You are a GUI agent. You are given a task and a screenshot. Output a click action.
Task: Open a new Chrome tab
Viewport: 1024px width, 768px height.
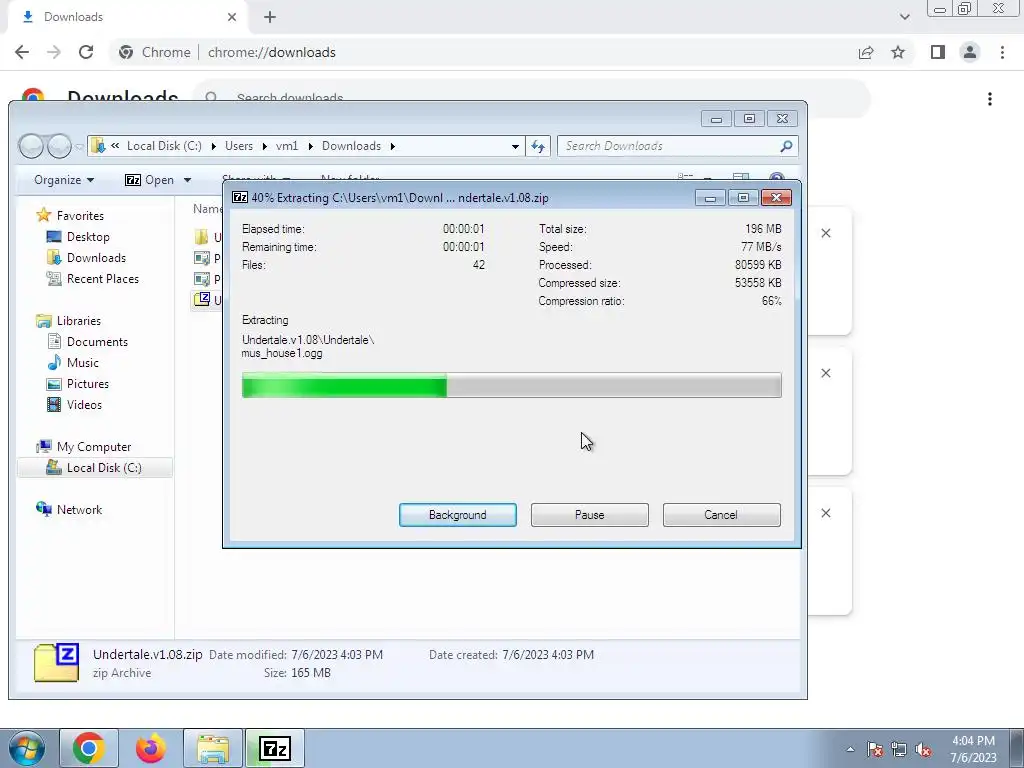tap(270, 17)
